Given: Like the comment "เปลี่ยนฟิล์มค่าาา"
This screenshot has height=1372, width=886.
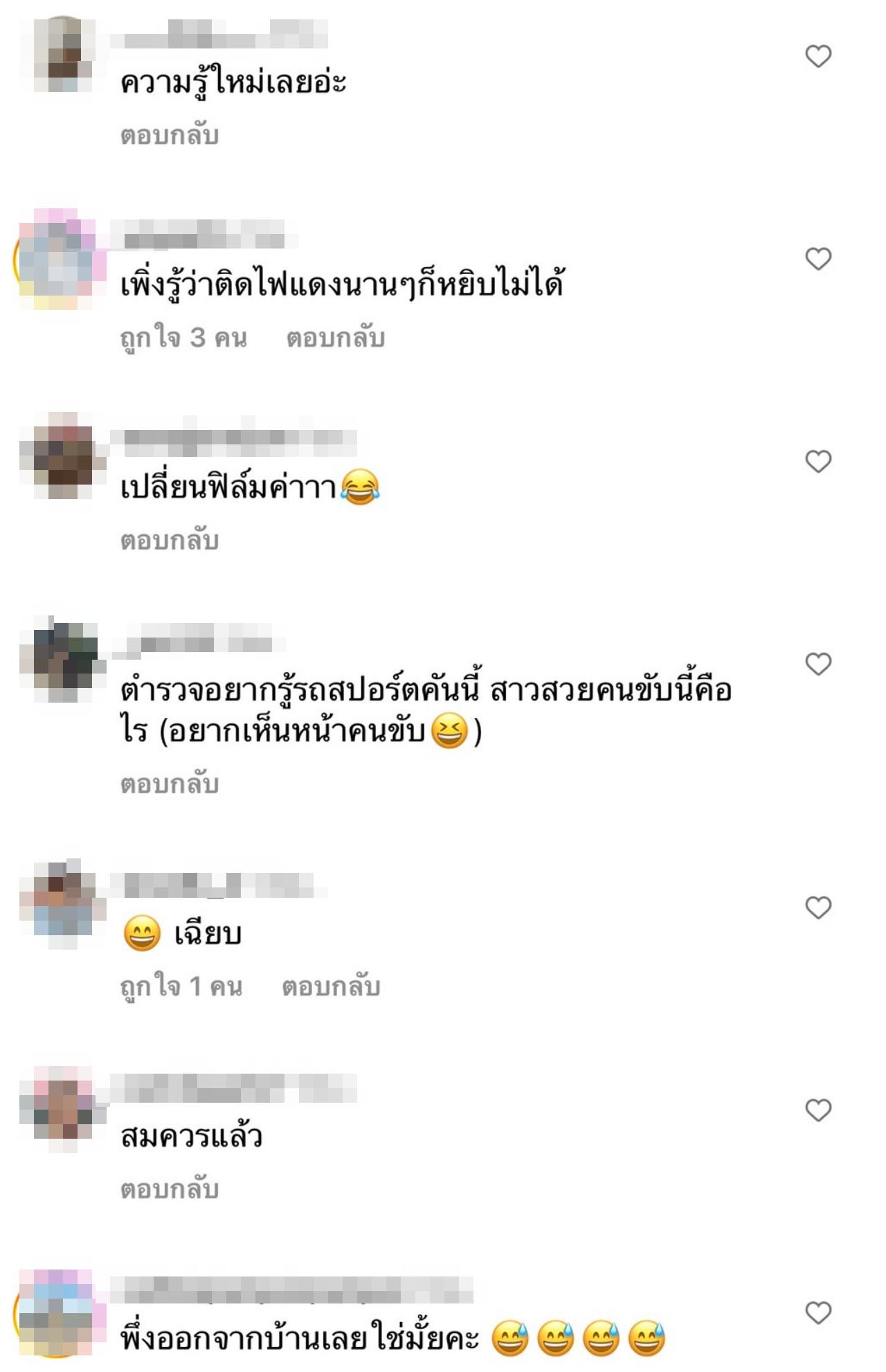Looking at the screenshot, I should coord(818,462).
